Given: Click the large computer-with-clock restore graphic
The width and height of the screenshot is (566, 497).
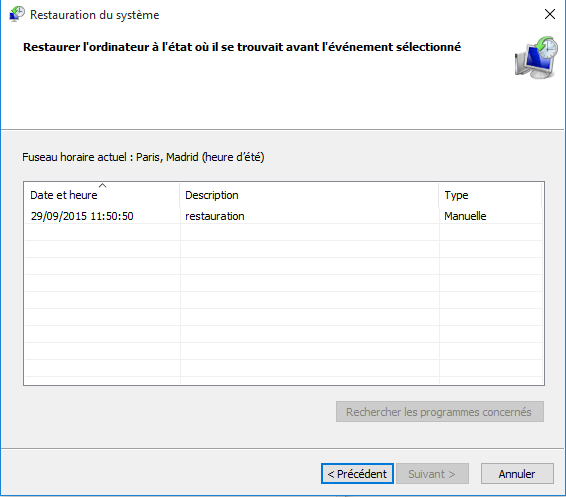Looking at the screenshot, I should click(536, 57).
